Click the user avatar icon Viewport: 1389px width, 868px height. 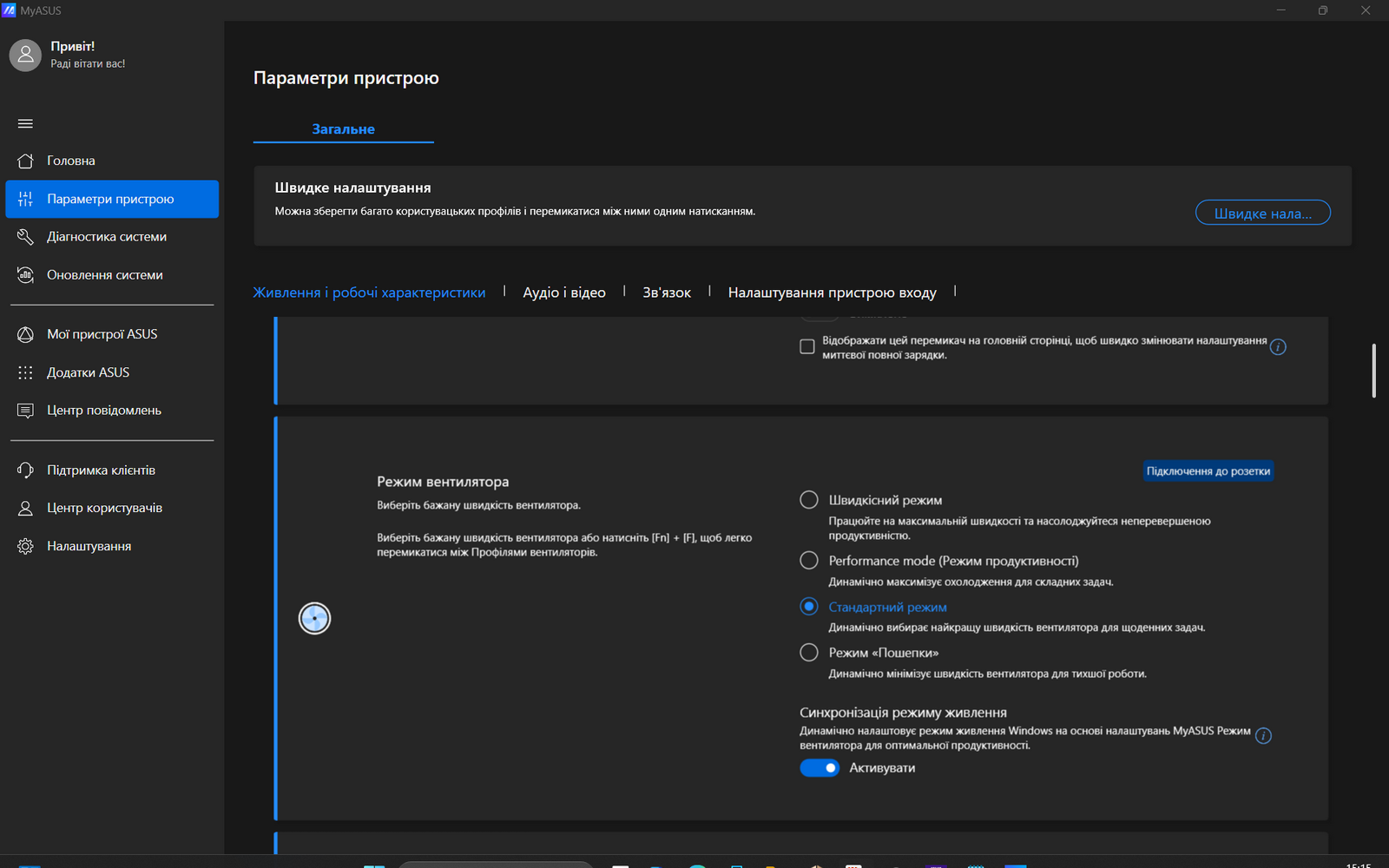click(25, 55)
